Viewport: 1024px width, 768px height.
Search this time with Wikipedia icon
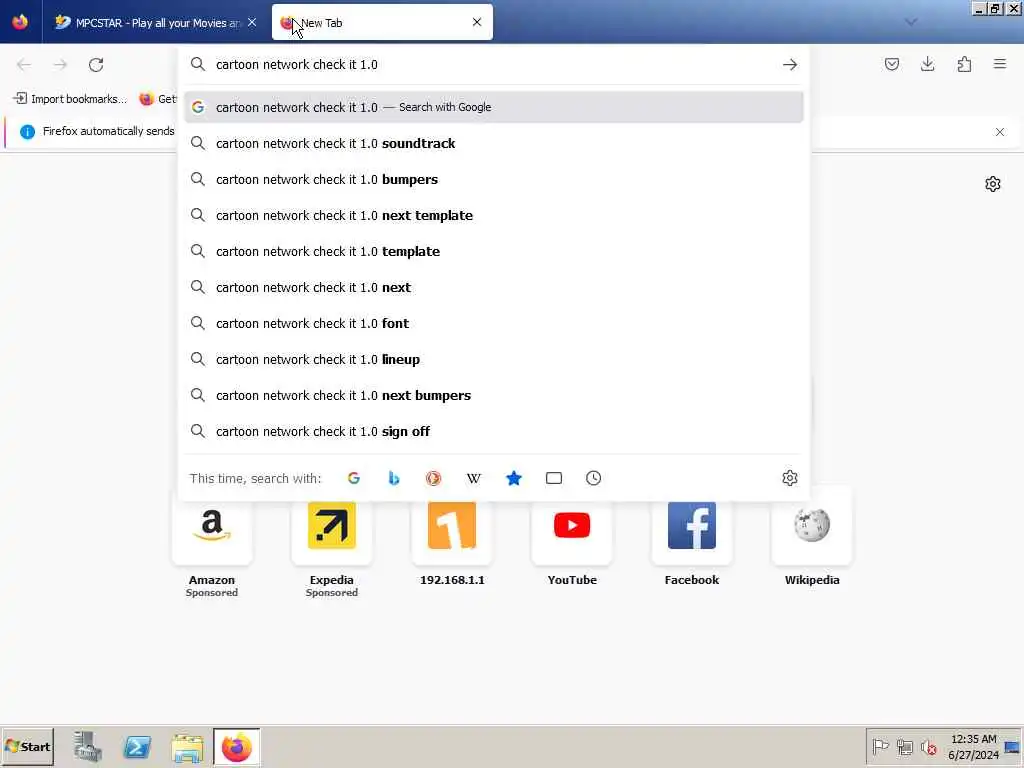pos(473,478)
